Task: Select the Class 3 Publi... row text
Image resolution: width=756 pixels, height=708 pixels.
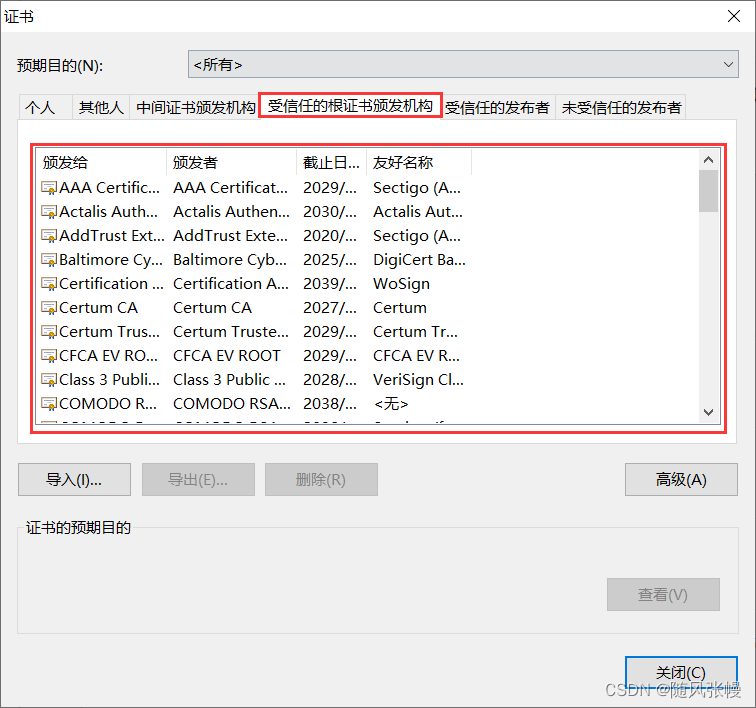Action: (109, 380)
